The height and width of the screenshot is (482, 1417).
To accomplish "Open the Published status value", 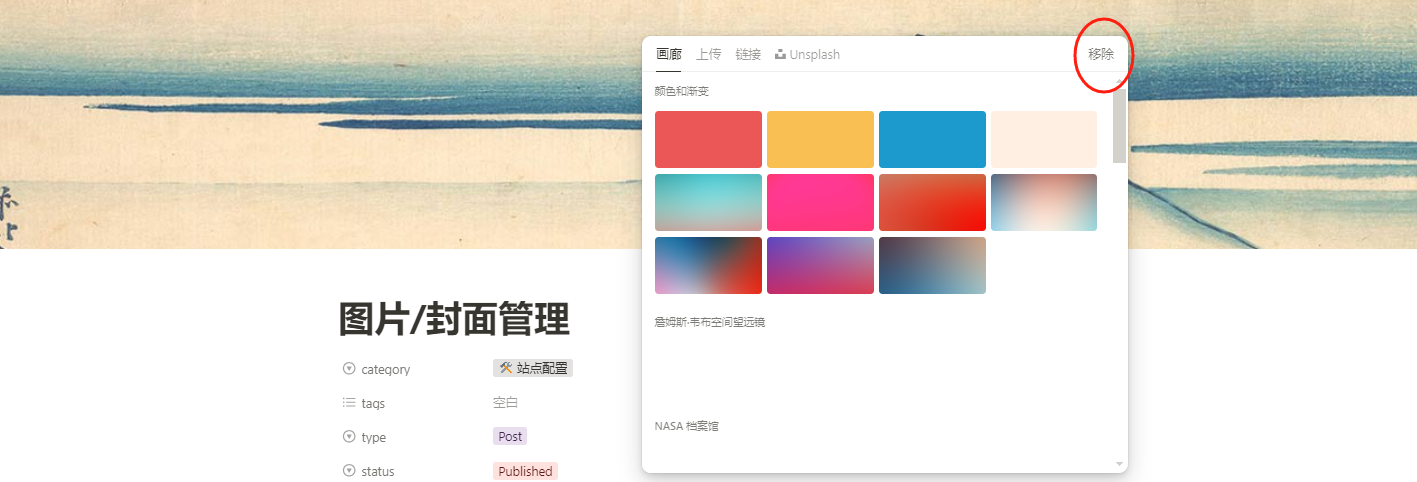I will tap(525, 471).
